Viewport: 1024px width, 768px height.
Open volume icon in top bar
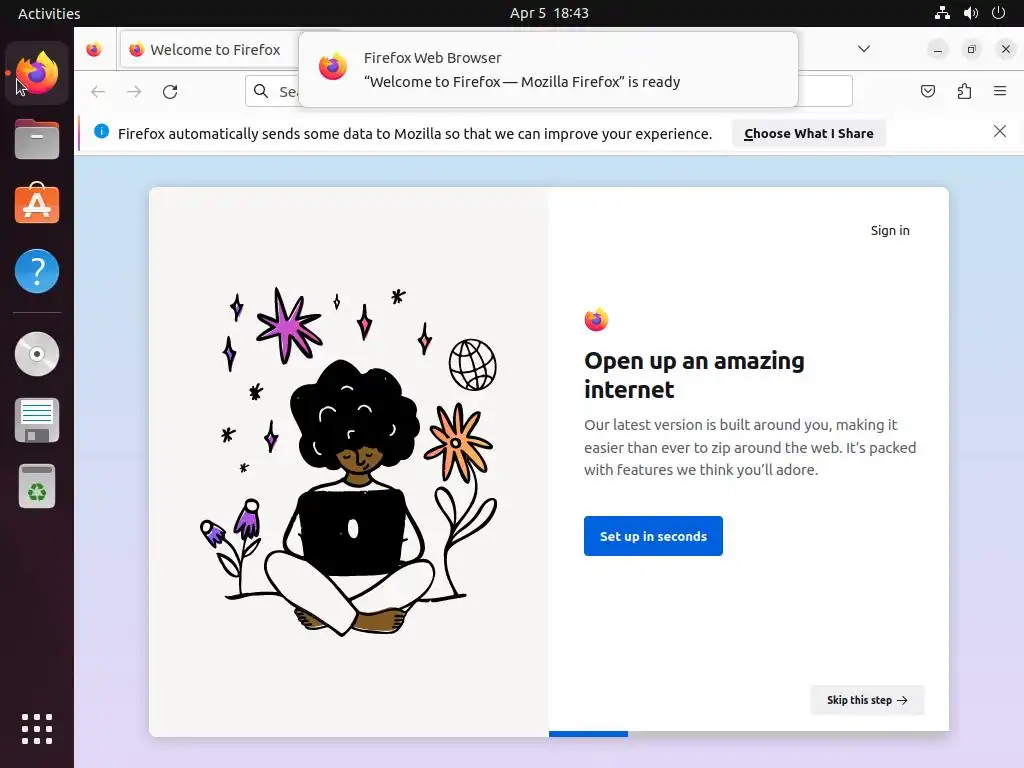[x=971, y=13]
